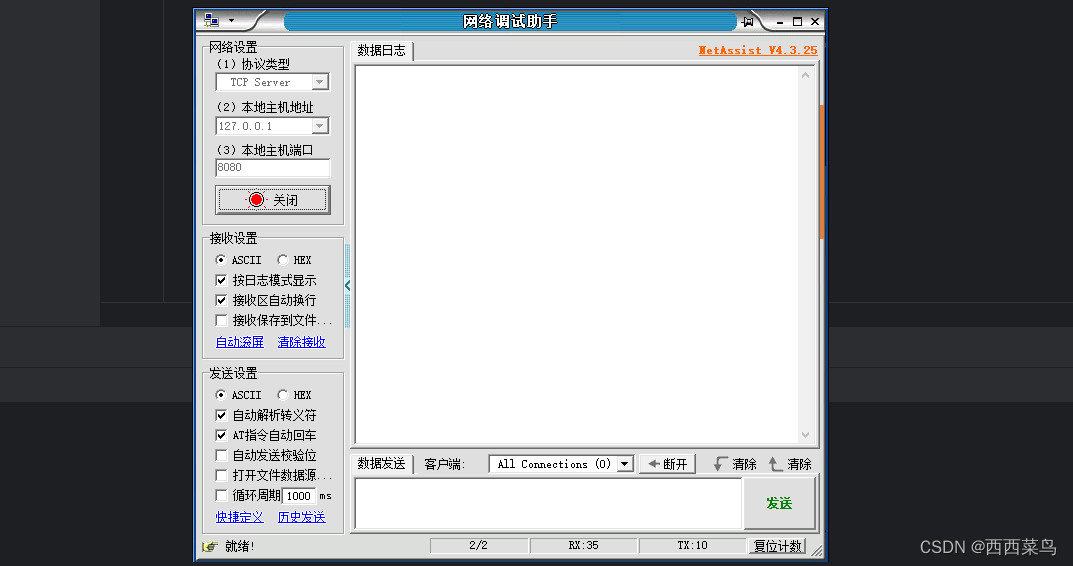
Task: Open the 127.0.0.1 local host address dropdown
Action: pos(320,126)
